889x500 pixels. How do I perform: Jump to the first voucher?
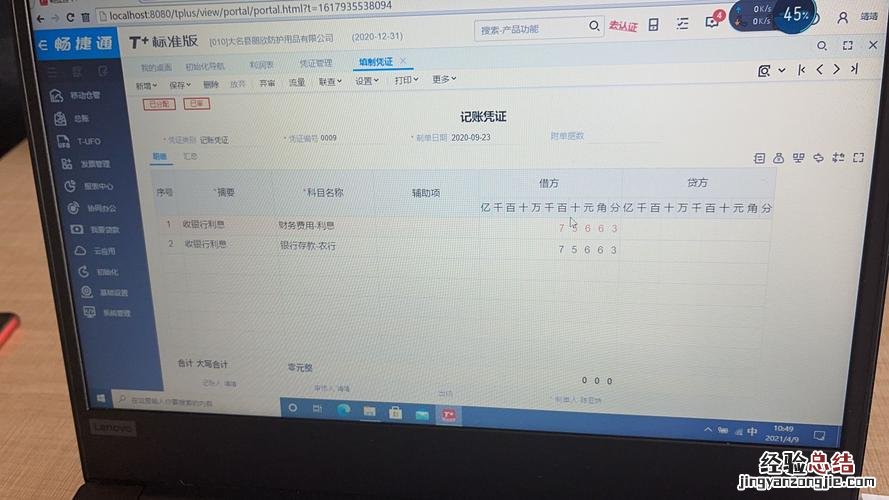point(801,70)
